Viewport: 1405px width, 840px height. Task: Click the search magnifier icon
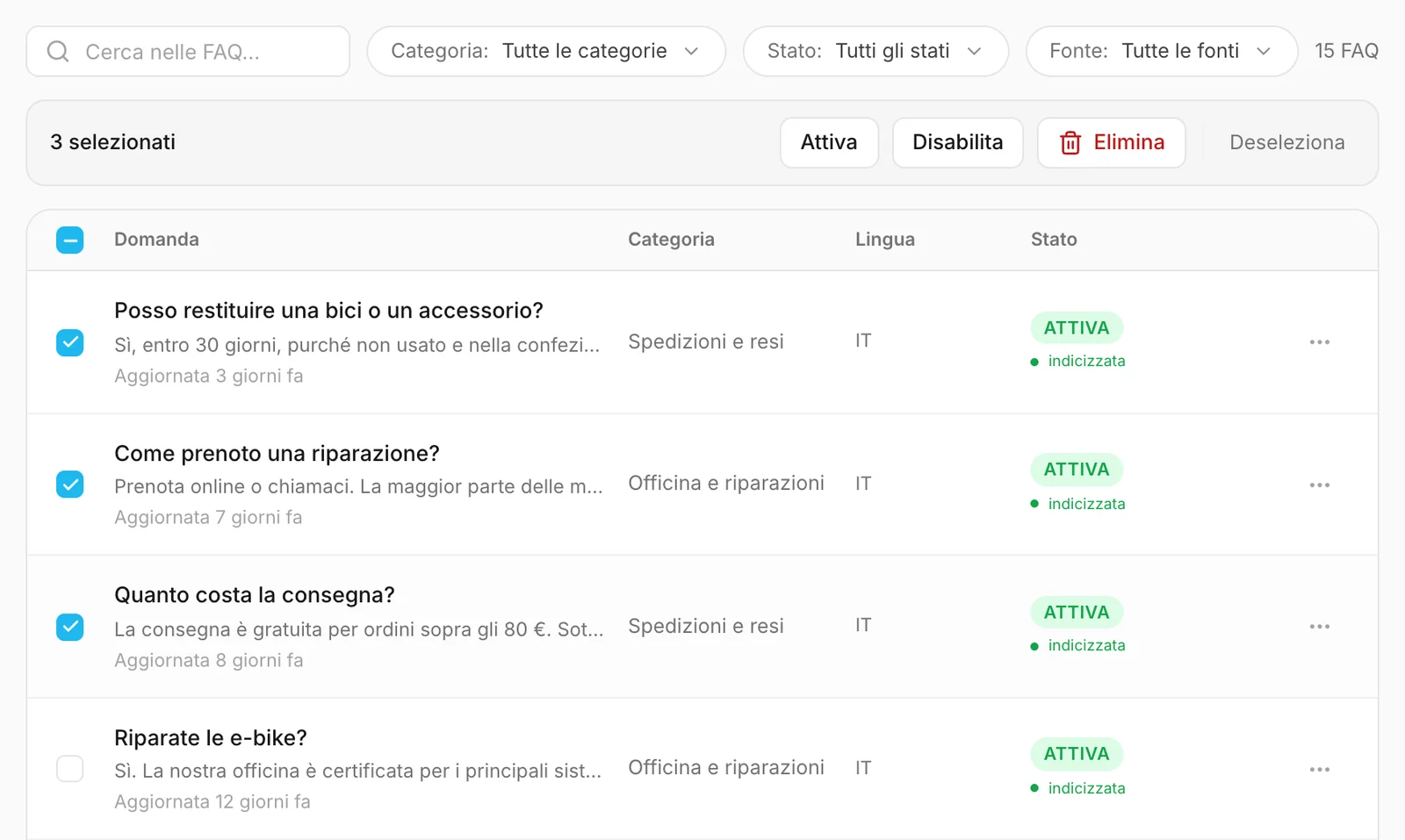pos(58,51)
